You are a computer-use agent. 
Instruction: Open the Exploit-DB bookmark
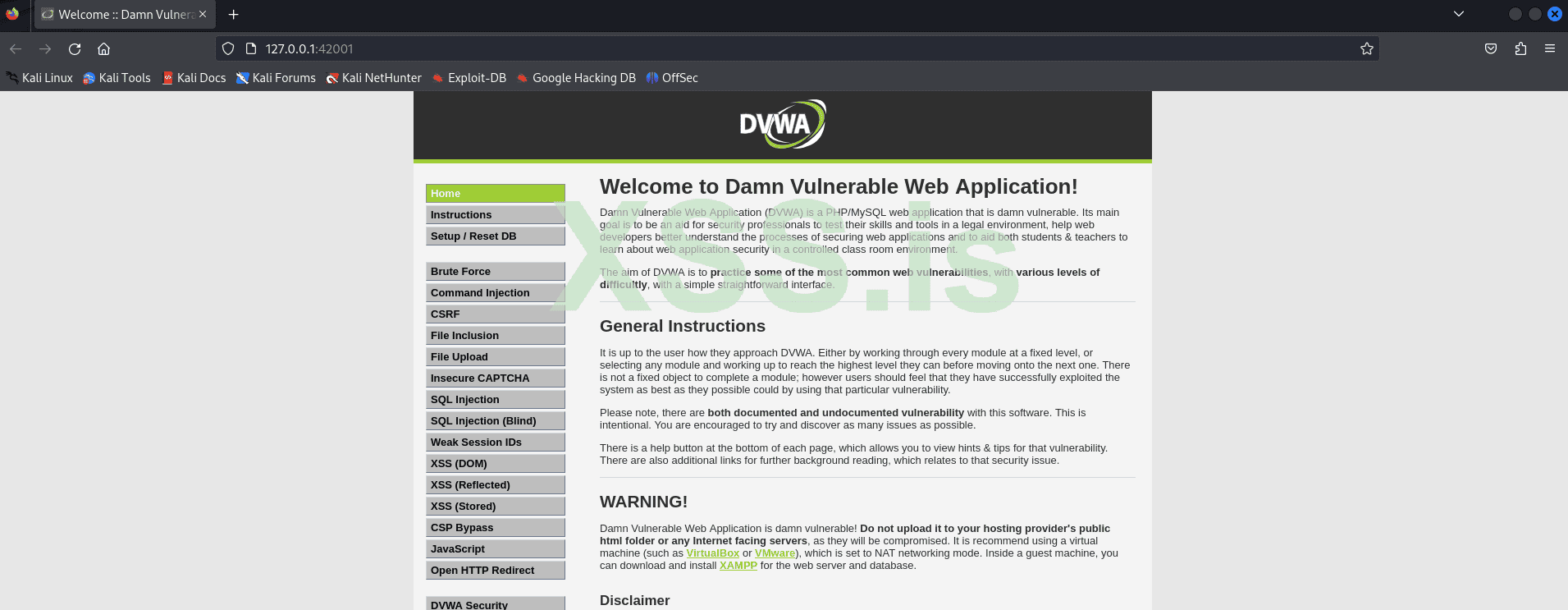pyautogui.click(x=469, y=78)
